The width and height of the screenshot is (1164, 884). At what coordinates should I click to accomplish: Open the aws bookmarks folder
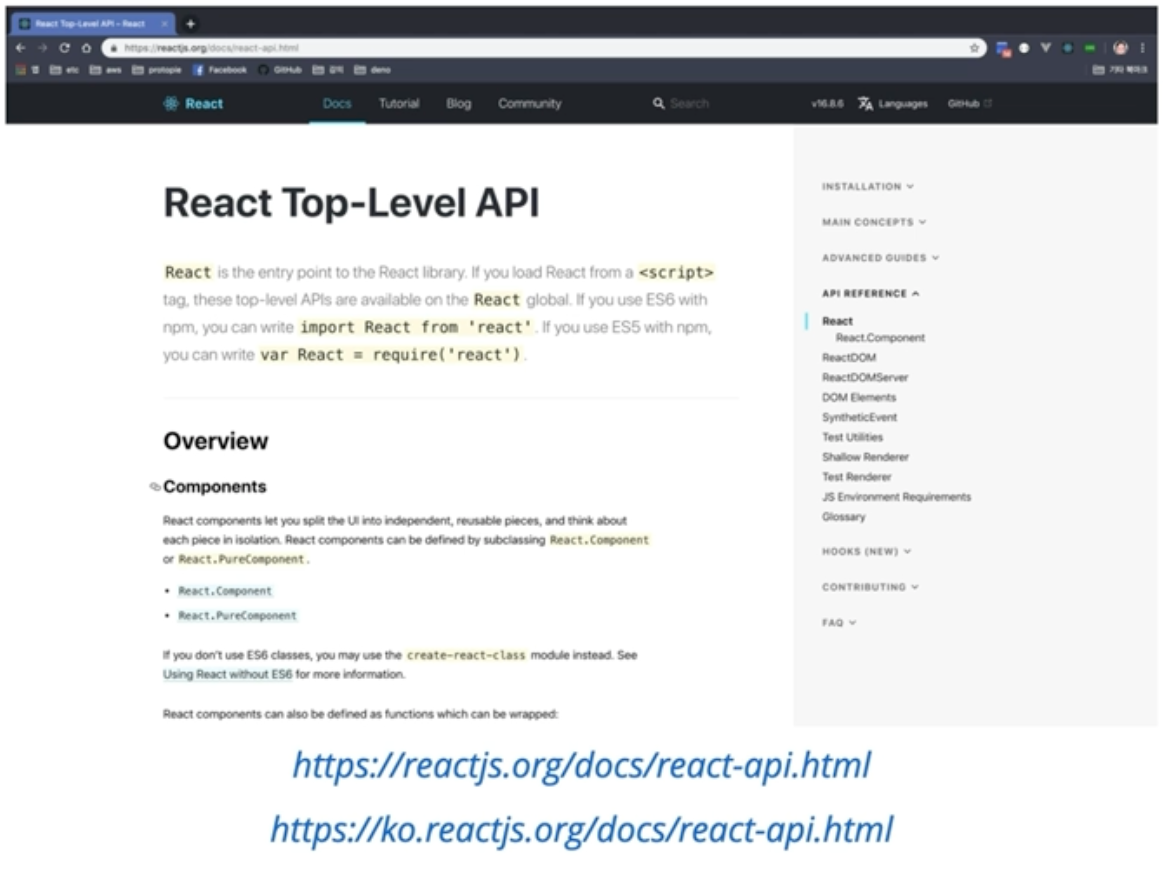click(105, 70)
